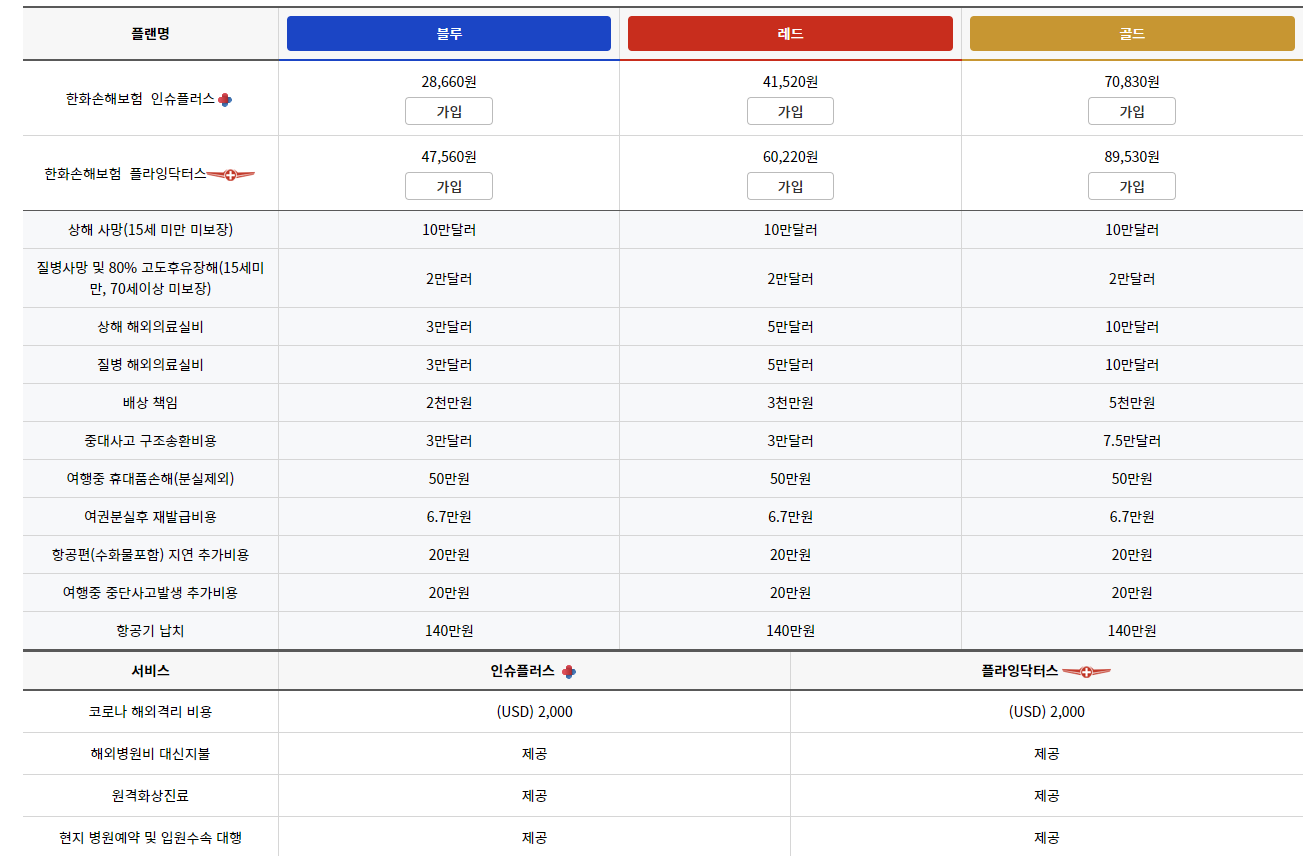Click the 플랜명 header cell
Image resolution: width=1312 pixels, height=856 pixels.
pos(150,33)
